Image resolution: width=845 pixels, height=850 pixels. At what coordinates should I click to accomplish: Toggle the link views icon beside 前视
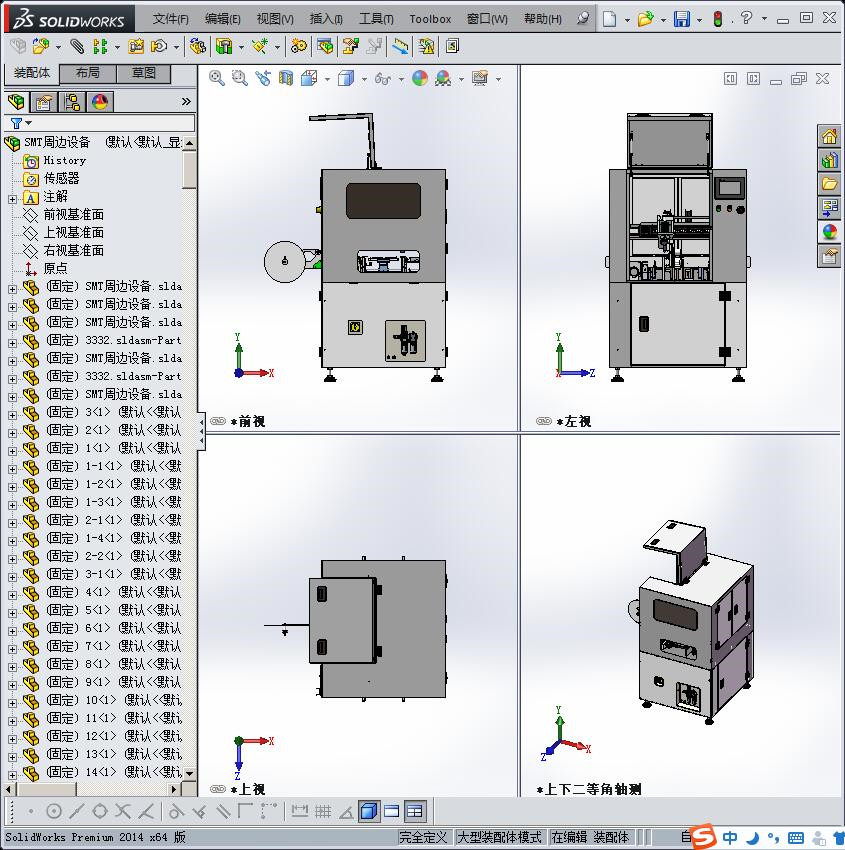pyautogui.click(x=217, y=422)
